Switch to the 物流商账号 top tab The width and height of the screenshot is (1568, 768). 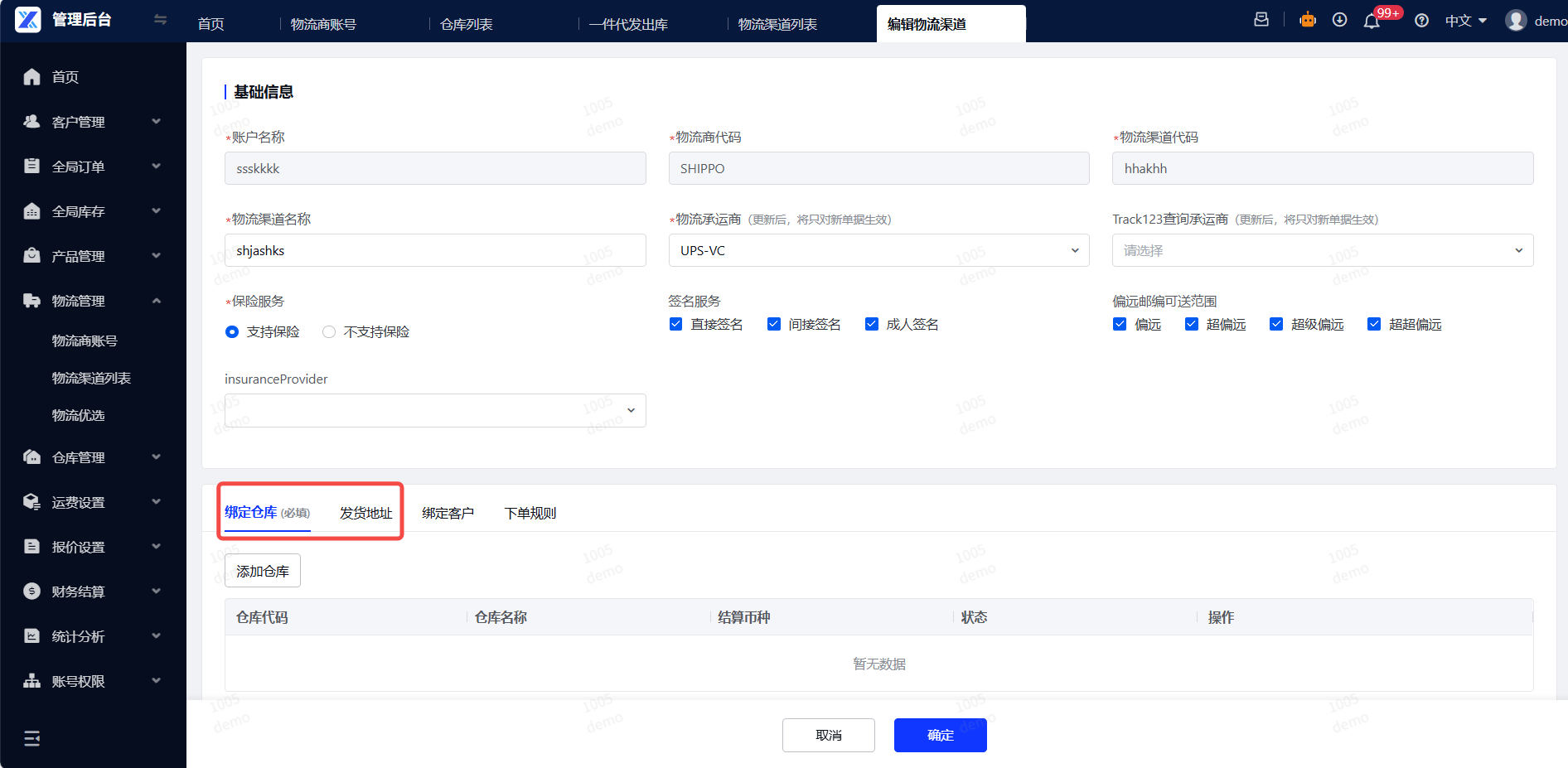[324, 24]
